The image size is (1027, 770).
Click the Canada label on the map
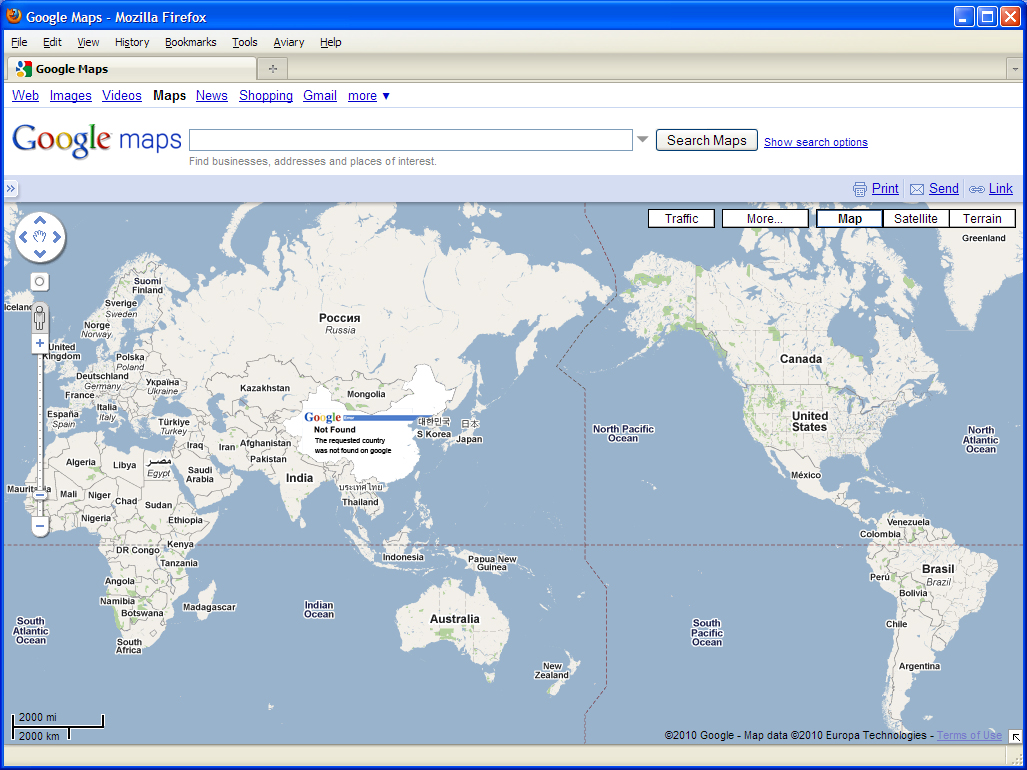800,359
